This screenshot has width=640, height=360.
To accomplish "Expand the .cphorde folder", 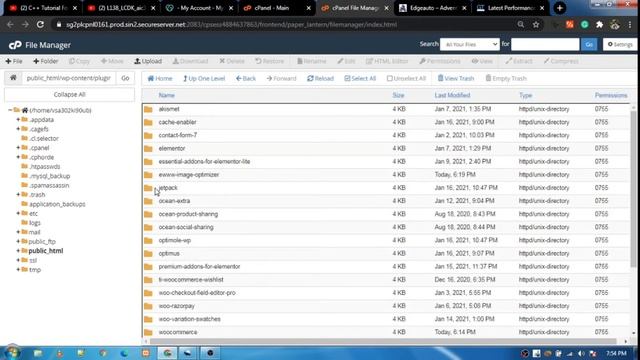I will click(x=18, y=157).
